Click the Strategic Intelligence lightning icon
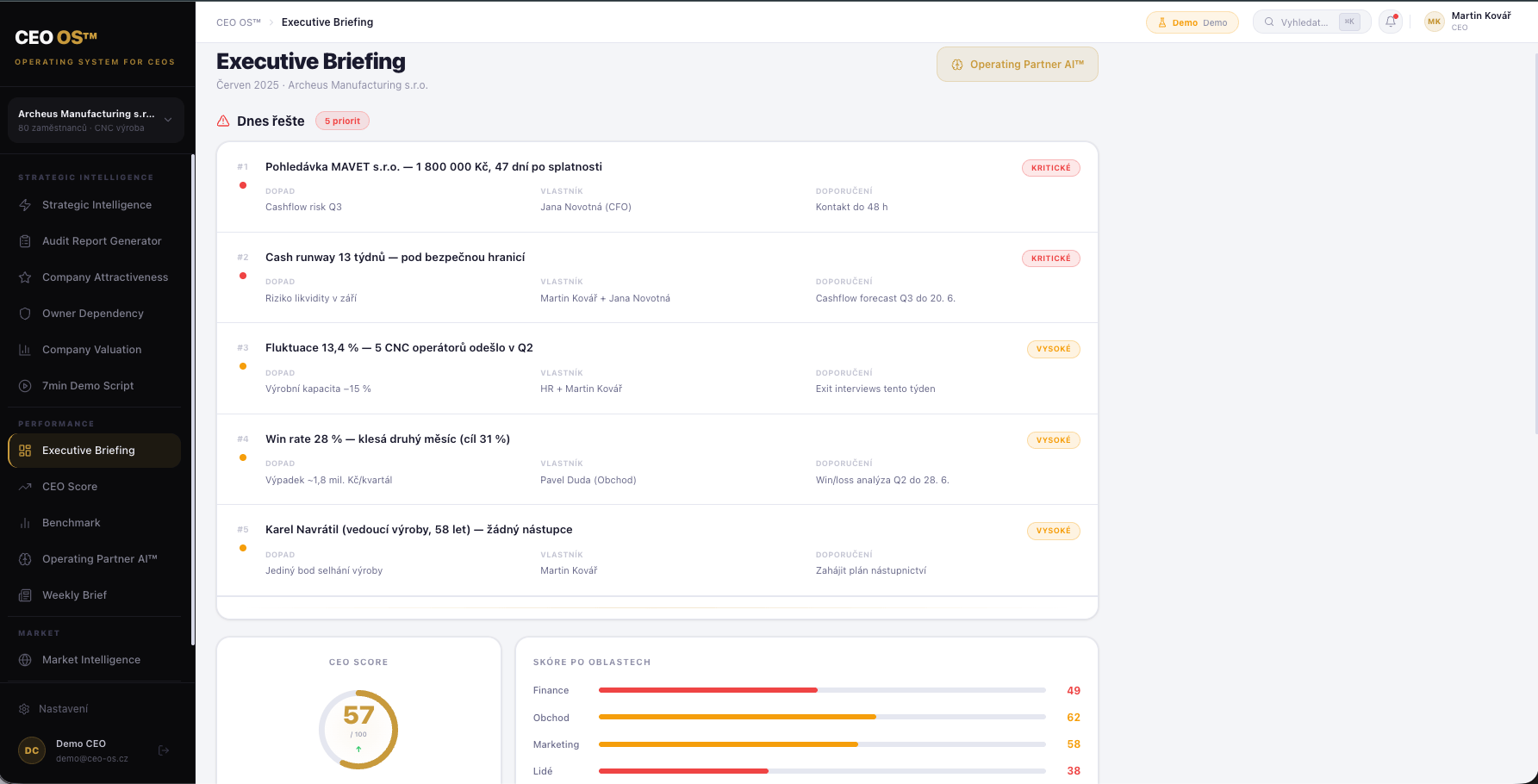This screenshot has width=1538, height=784. pyautogui.click(x=25, y=205)
